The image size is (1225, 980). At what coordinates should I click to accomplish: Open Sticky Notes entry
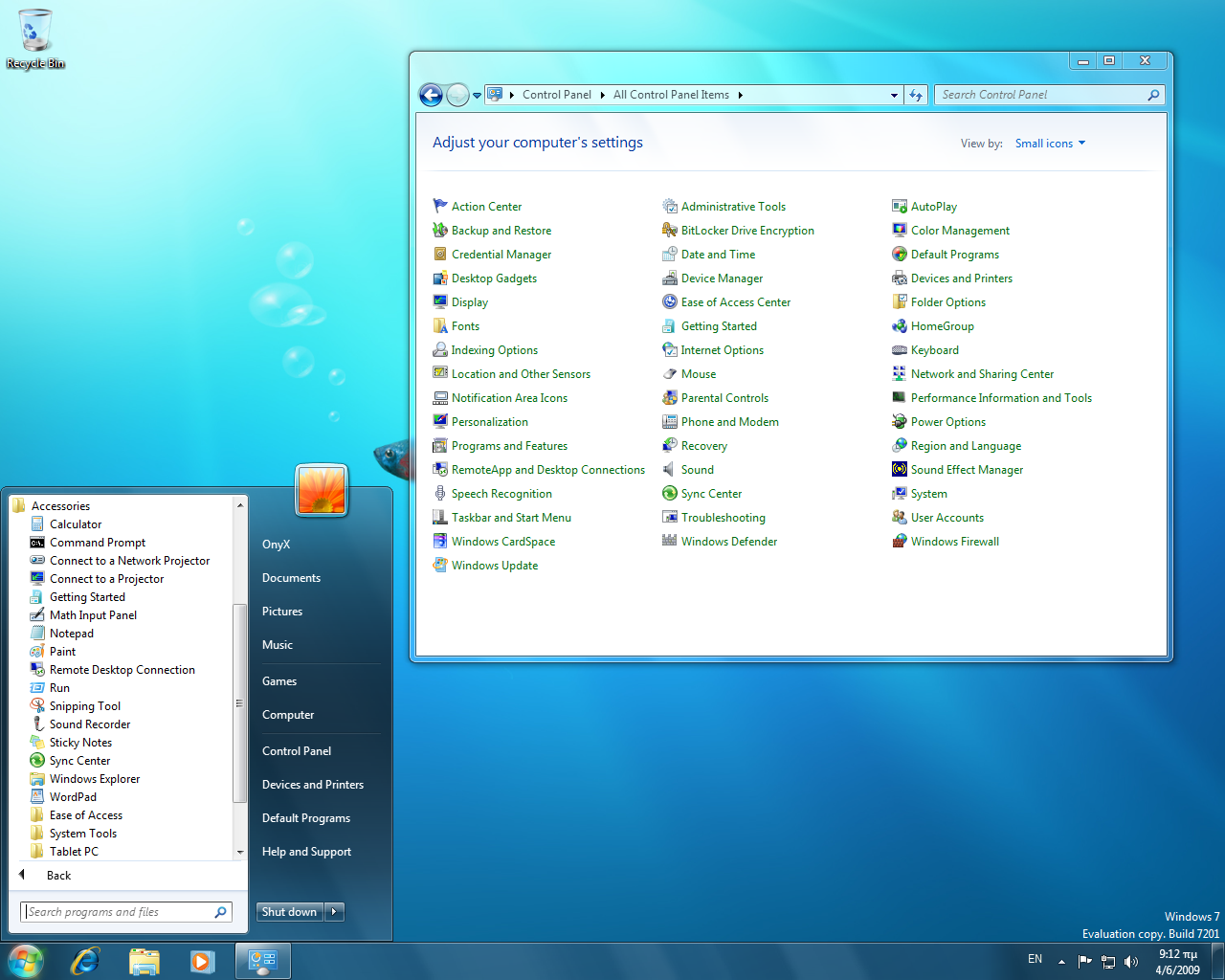80,742
